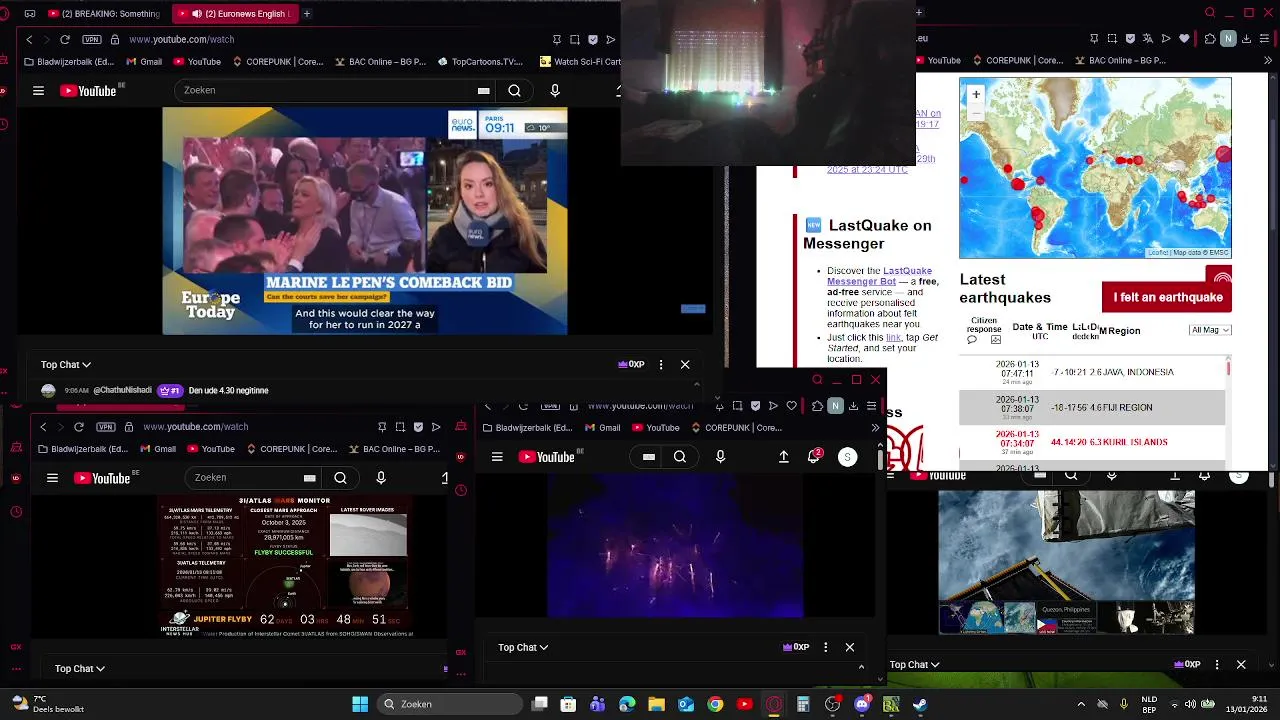1280x720 pixels.
Task: Open the All Mag magnitude filter dropdown
Action: (1210, 330)
